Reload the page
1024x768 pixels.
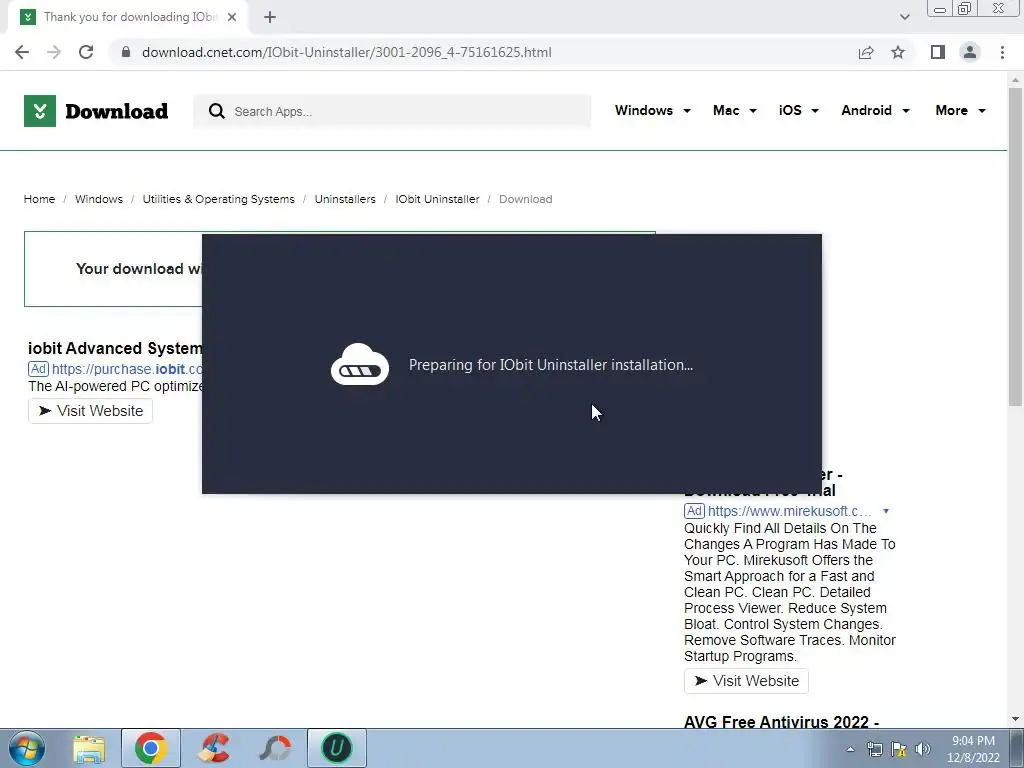(86, 52)
